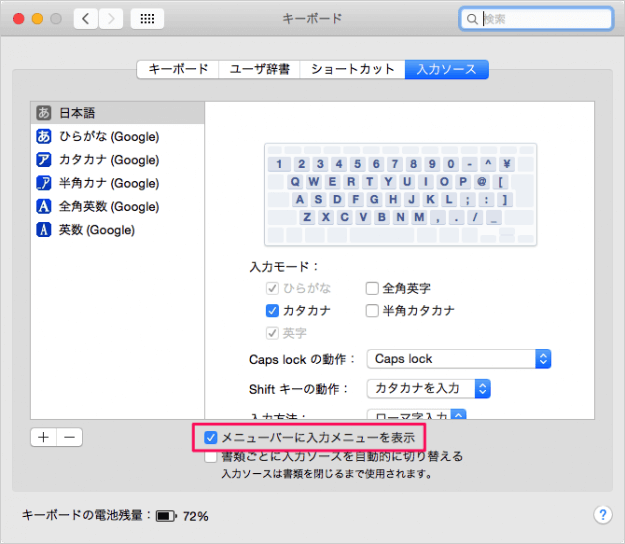Click the keyboard layout preview image
The height and width of the screenshot is (544, 625).
pos(401,194)
